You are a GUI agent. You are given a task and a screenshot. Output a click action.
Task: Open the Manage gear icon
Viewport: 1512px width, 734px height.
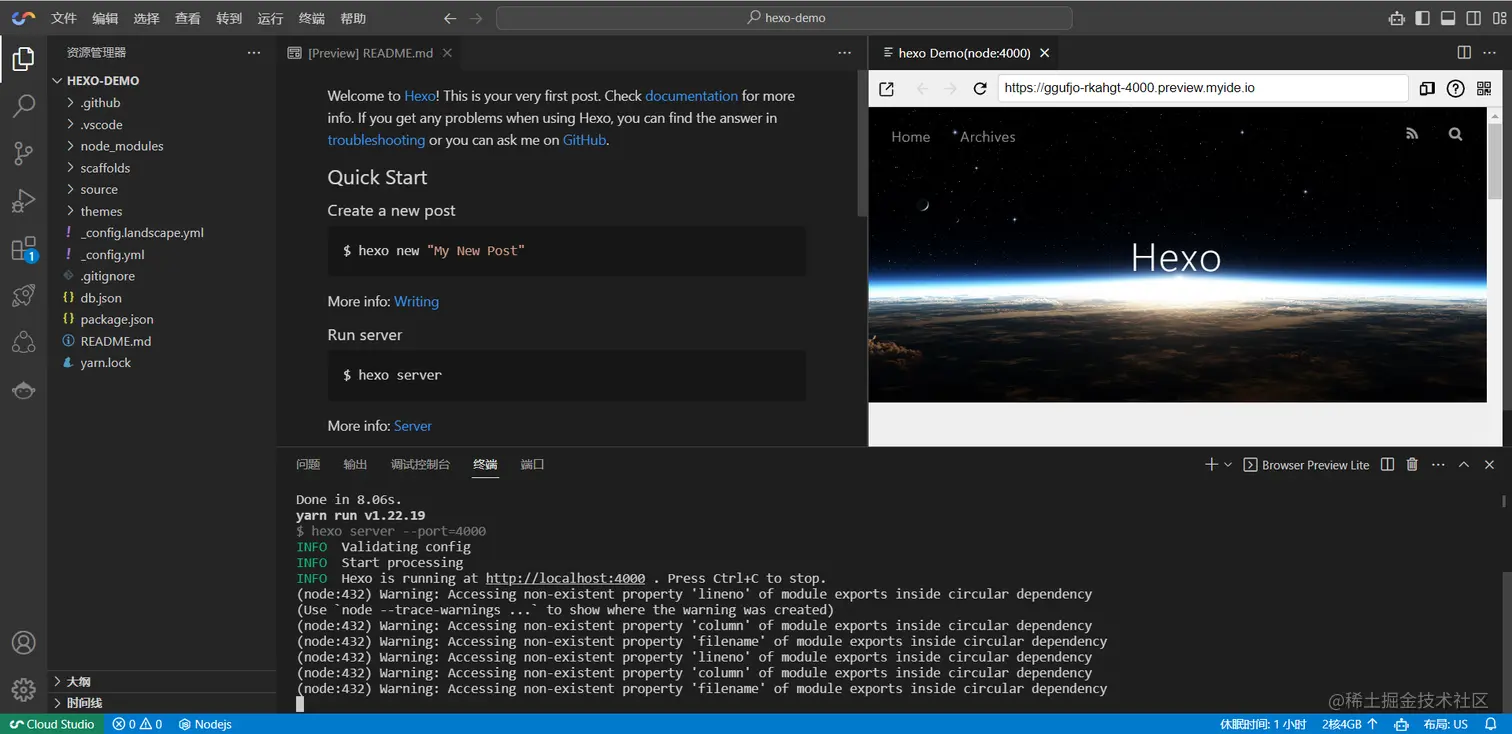[23, 690]
